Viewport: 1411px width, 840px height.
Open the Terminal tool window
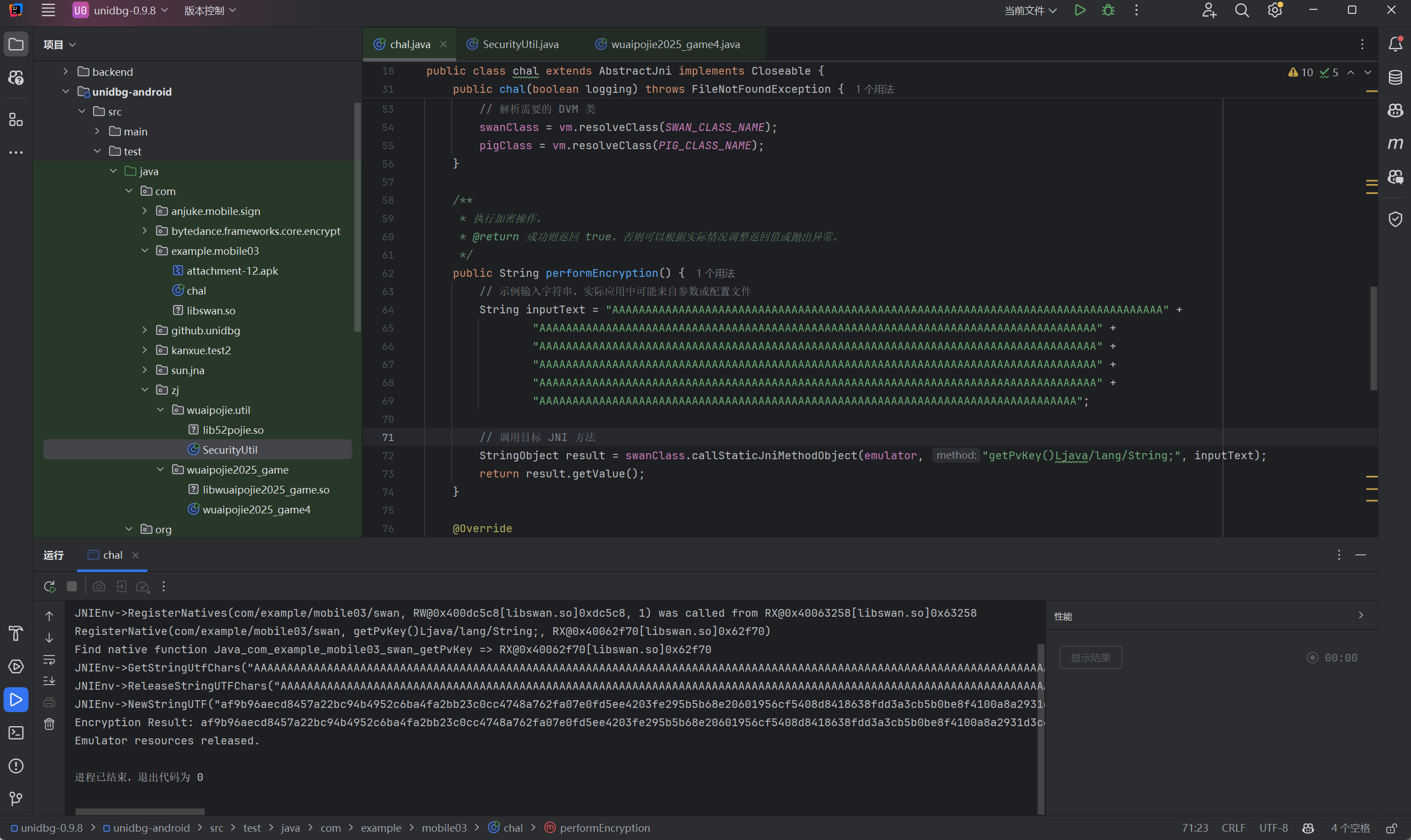16,732
